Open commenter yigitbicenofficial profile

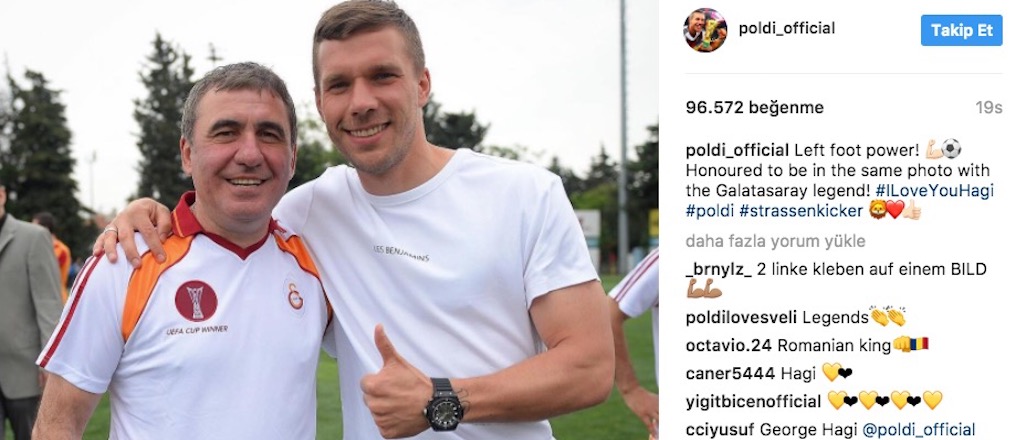point(753,401)
